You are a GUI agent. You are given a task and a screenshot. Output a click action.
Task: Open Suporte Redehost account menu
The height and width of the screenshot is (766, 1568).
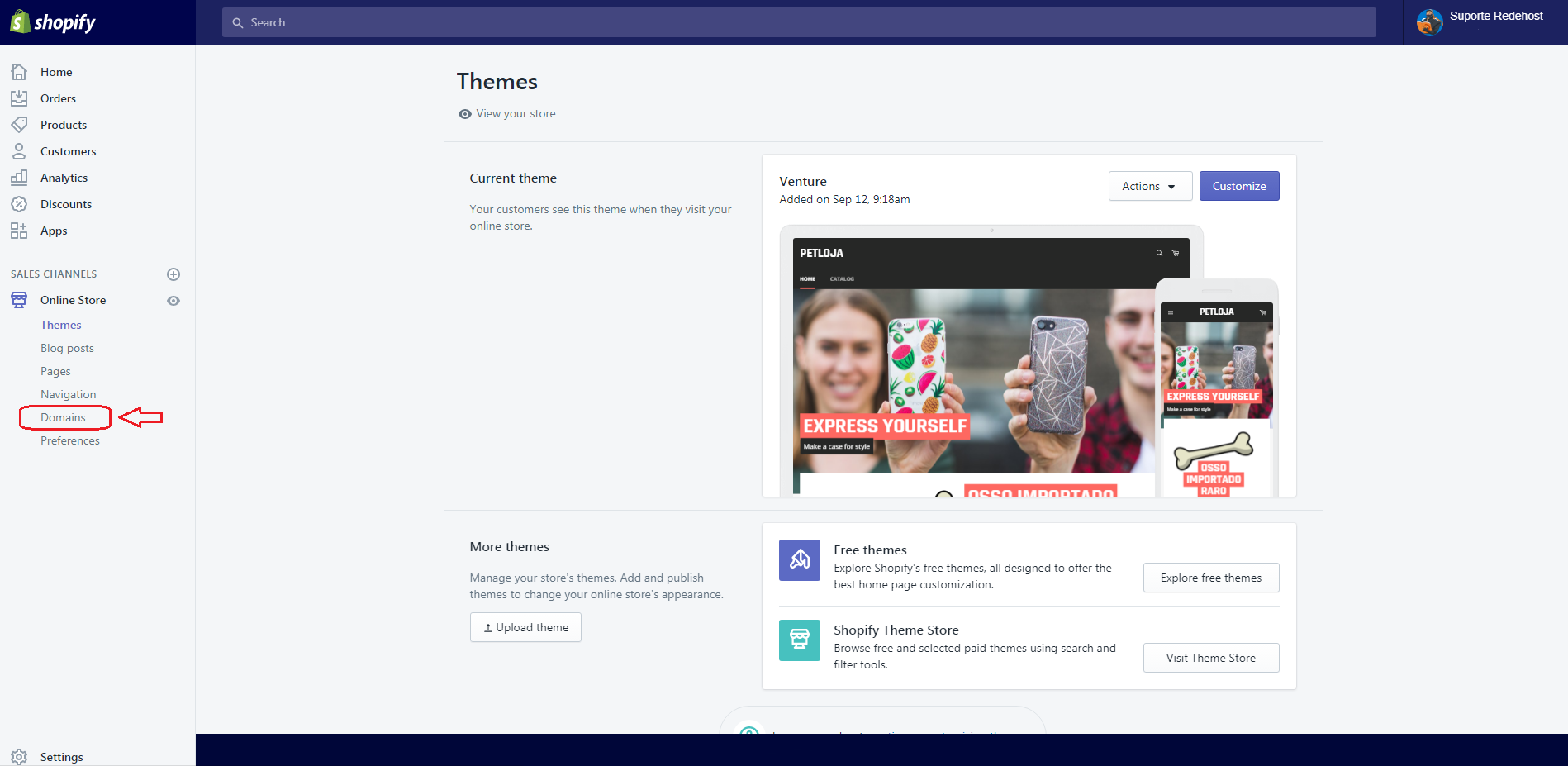pyautogui.click(x=1484, y=22)
